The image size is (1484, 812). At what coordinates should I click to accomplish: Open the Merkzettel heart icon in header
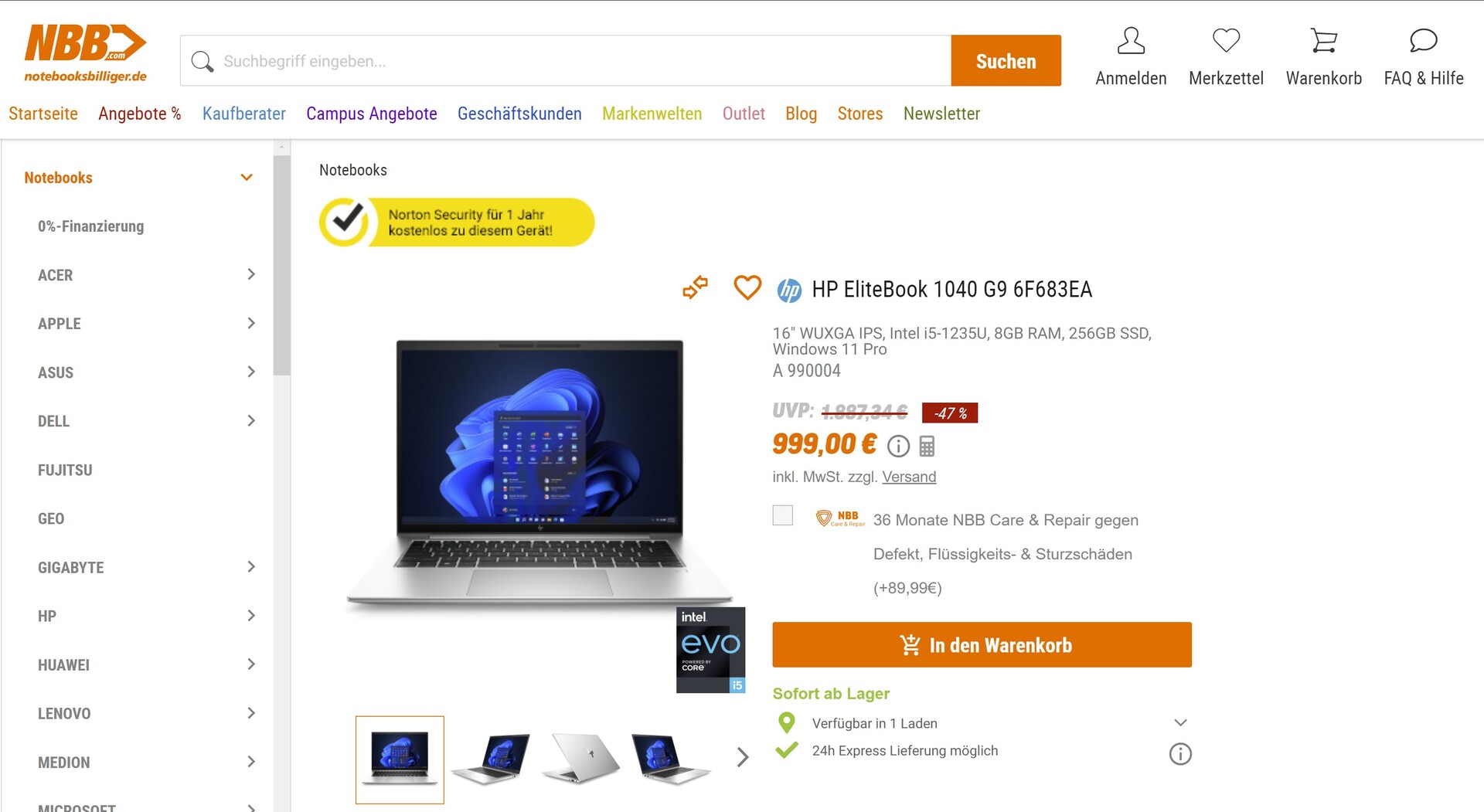tap(1226, 41)
